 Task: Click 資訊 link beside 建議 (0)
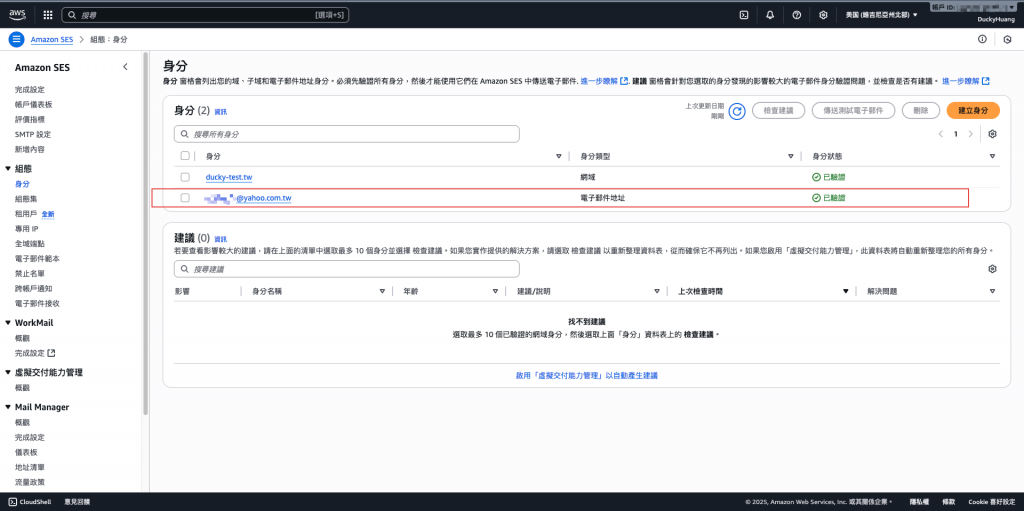tap(221, 239)
